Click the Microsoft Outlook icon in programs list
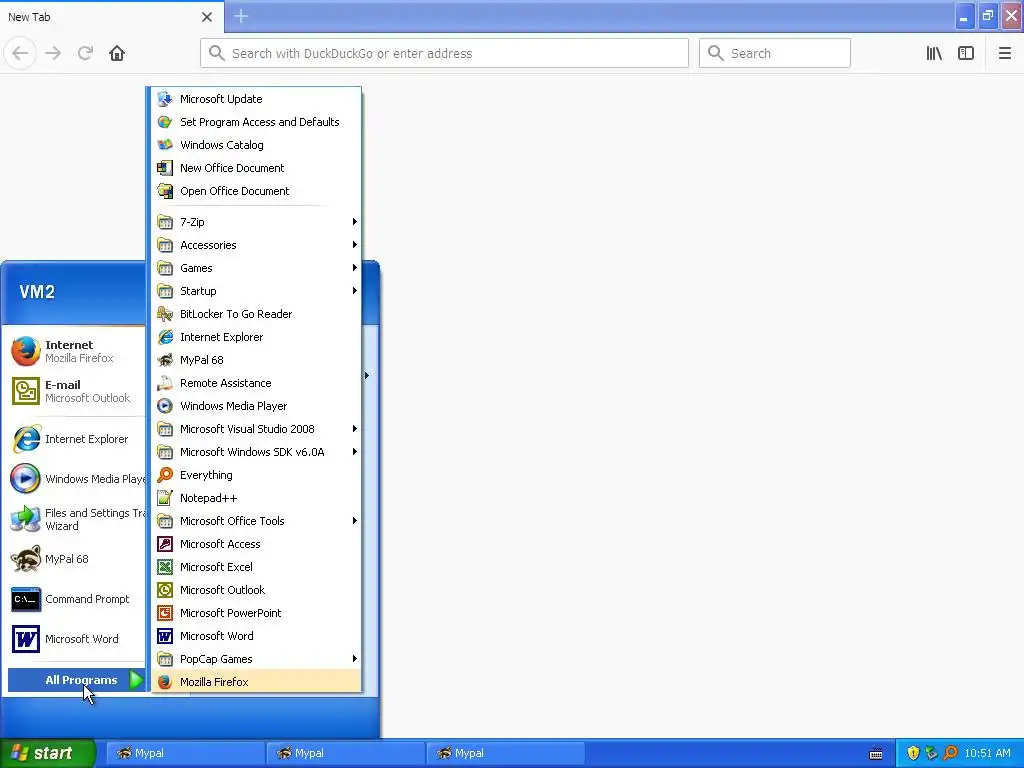1024x768 pixels. [165, 590]
